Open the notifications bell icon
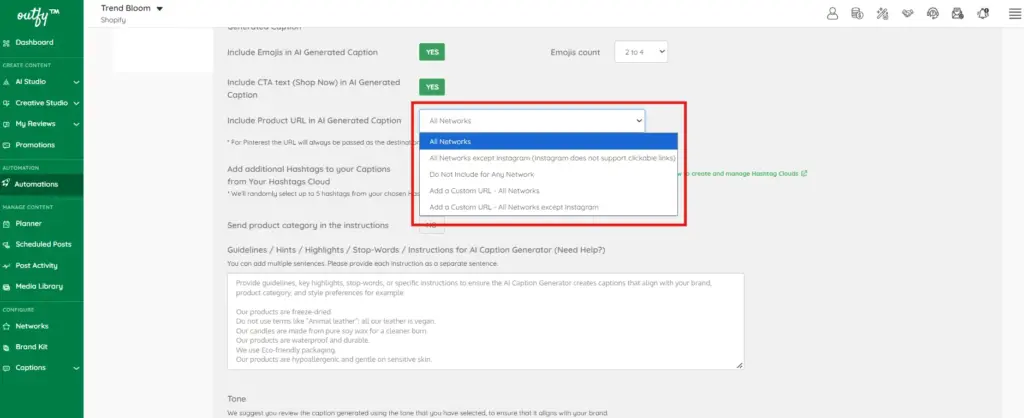This screenshot has width=1024, height=418. [x=983, y=13]
